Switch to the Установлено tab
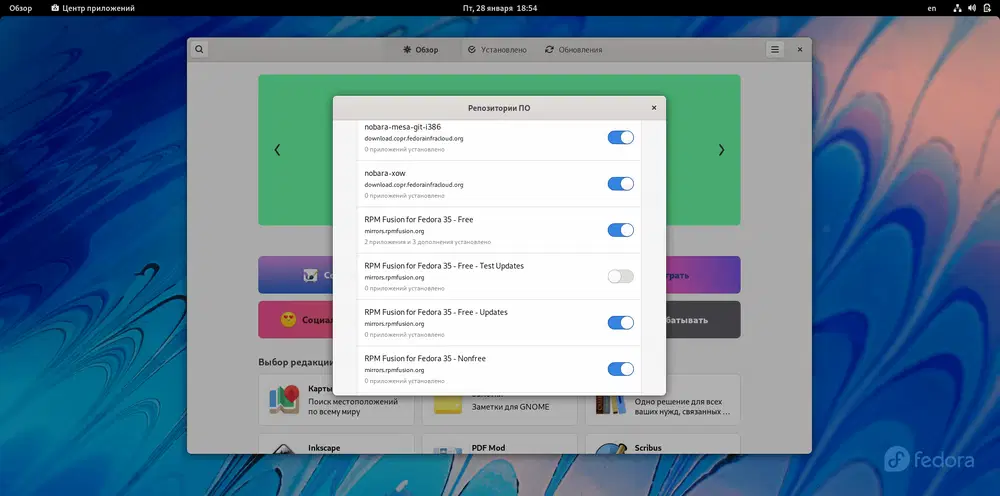Viewport: 1000px width, 496px height. point(497,50)
